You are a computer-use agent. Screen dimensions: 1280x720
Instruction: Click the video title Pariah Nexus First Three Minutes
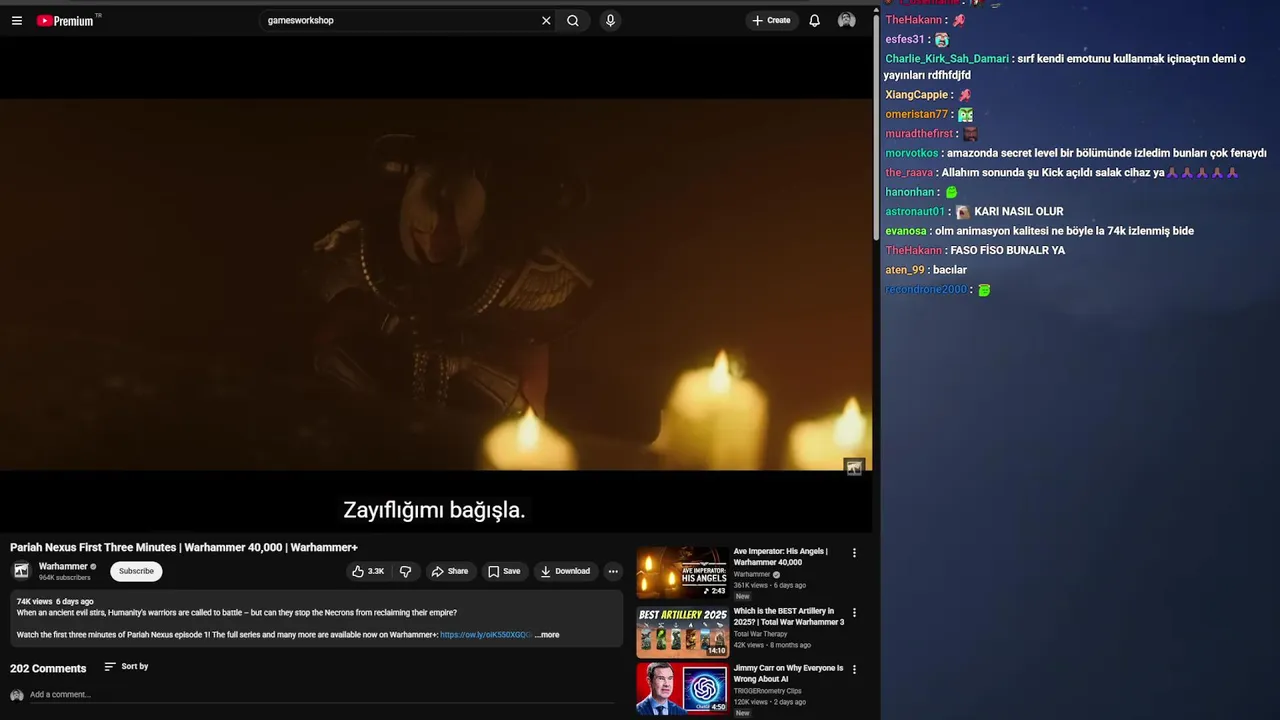(184, 547)
